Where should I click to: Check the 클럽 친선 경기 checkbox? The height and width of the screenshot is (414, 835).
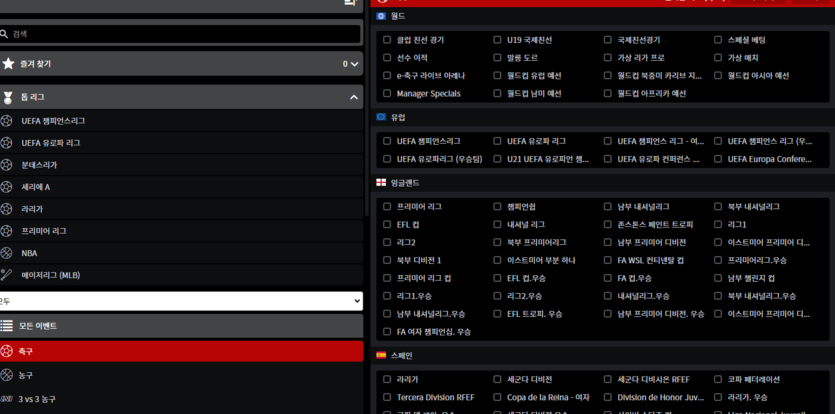coord(387,39)
